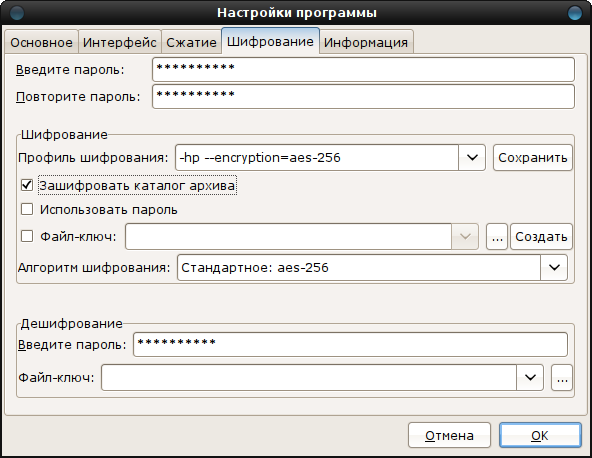The width and height of the screenshot is (592, 458).
Task: Switch to the Основное tab
Action: coord(41,42)
